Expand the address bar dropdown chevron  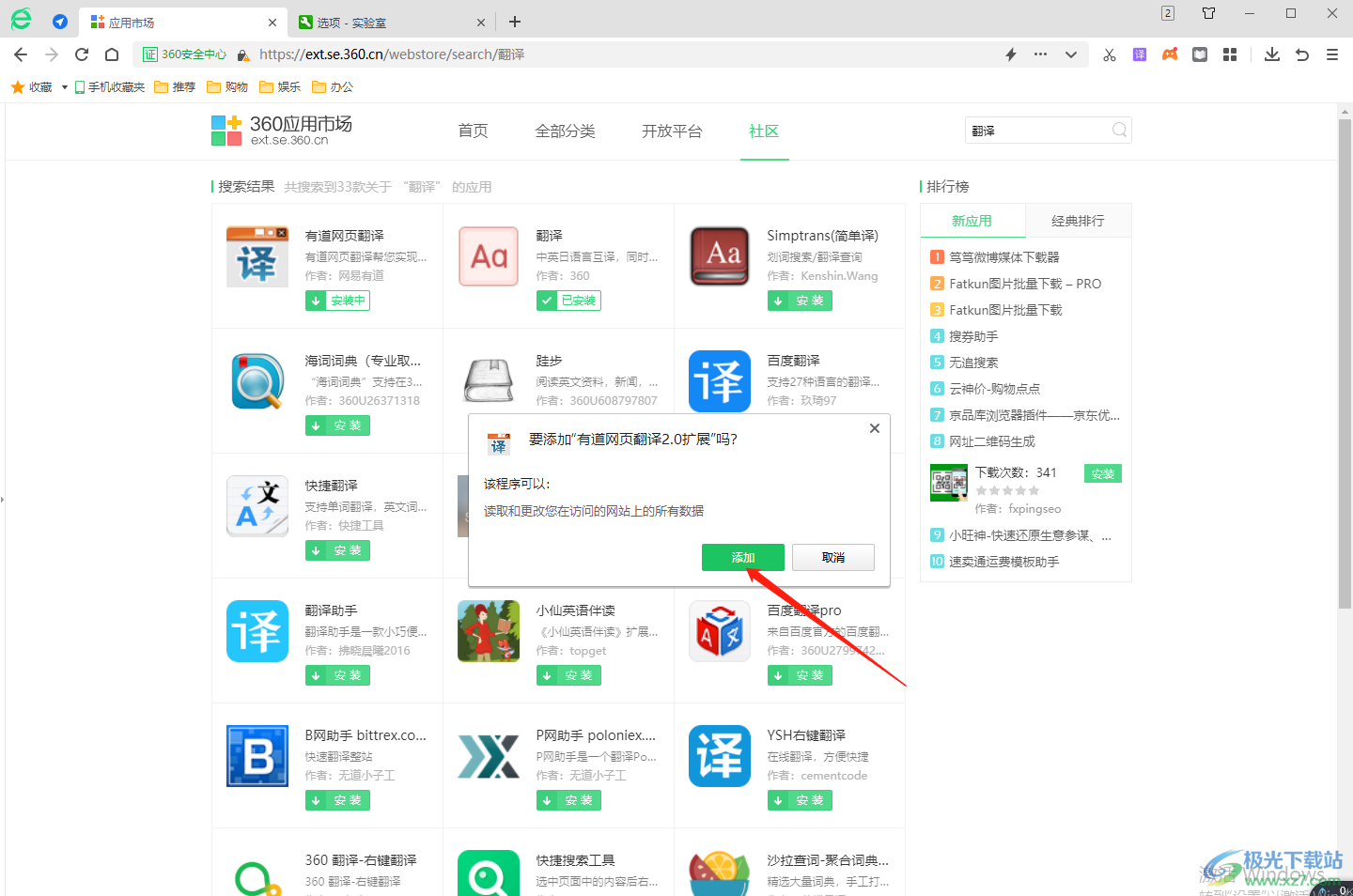coord(1070,54)
